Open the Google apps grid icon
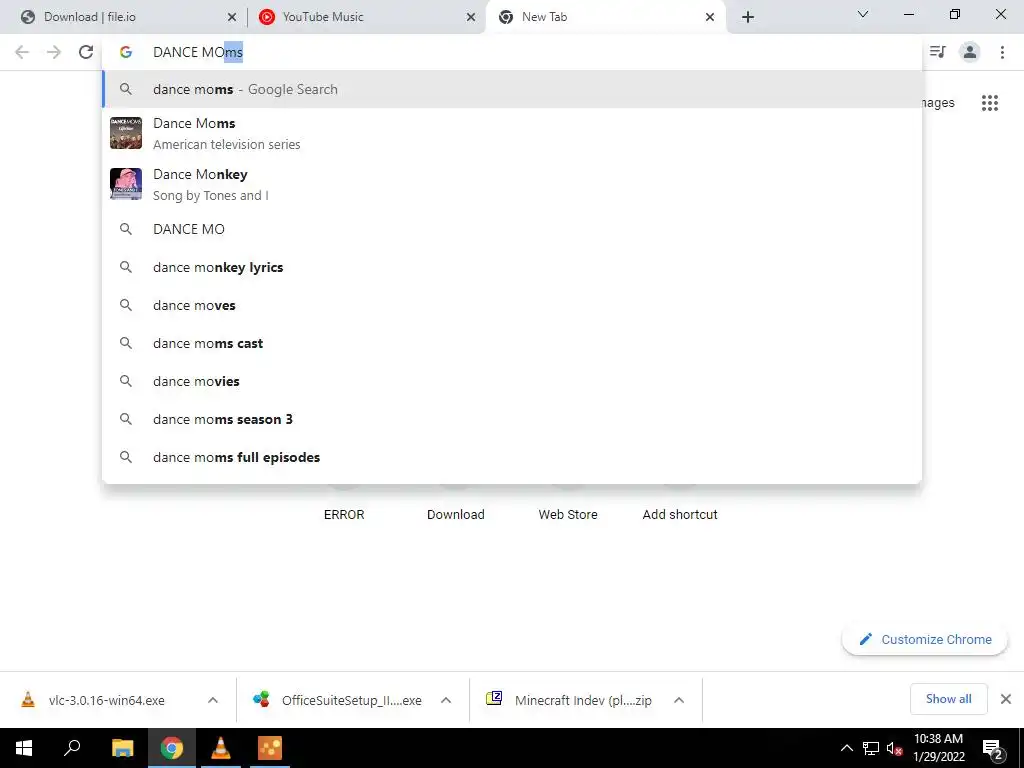Viewport: 1024px width, 768px height. [989, 103]
